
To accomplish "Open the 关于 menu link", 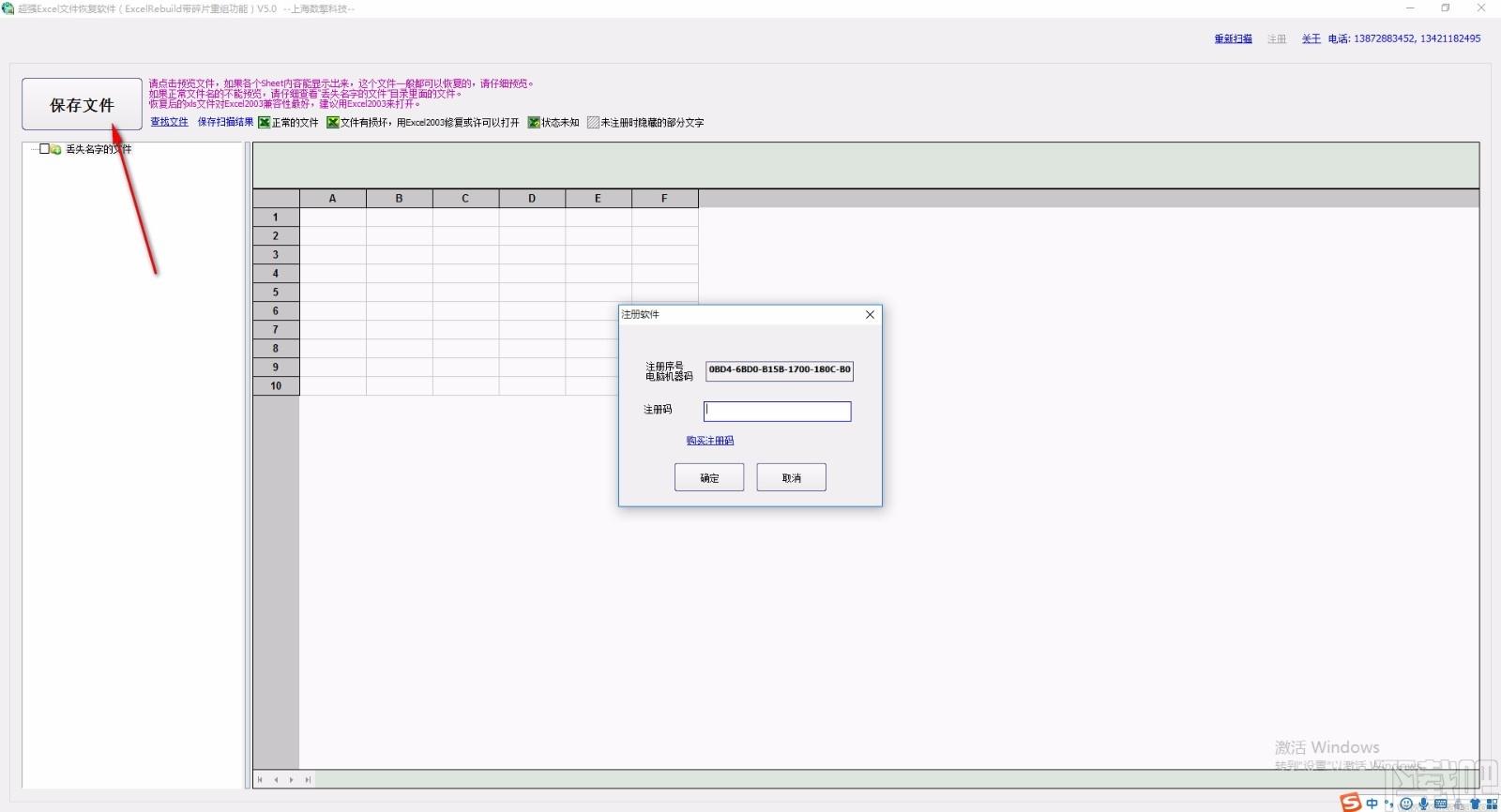I will (1311, 38).
